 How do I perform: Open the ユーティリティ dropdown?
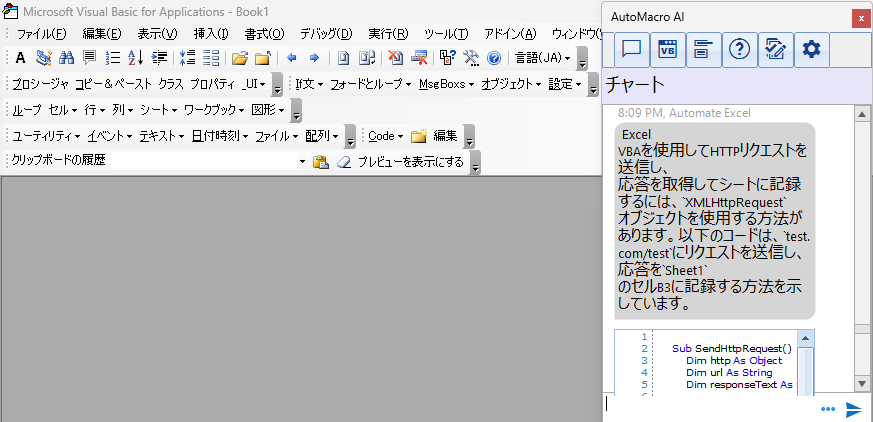point(46,136)
